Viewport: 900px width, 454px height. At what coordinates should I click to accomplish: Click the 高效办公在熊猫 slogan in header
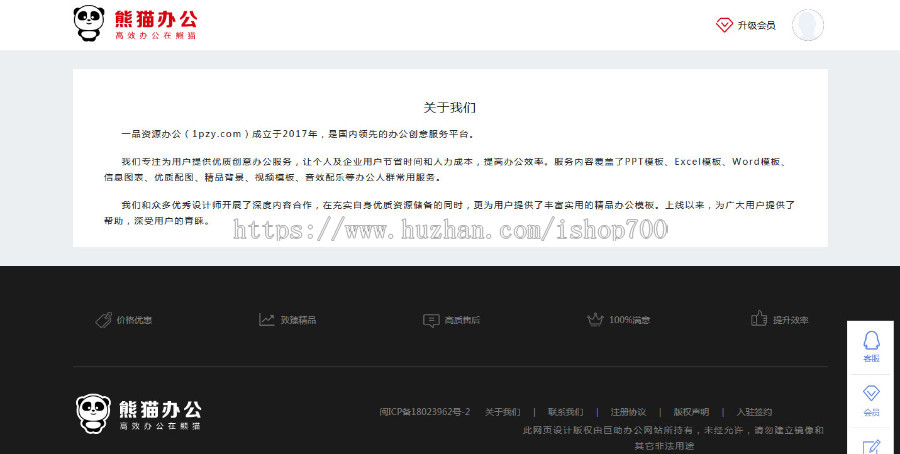(155, 36)
